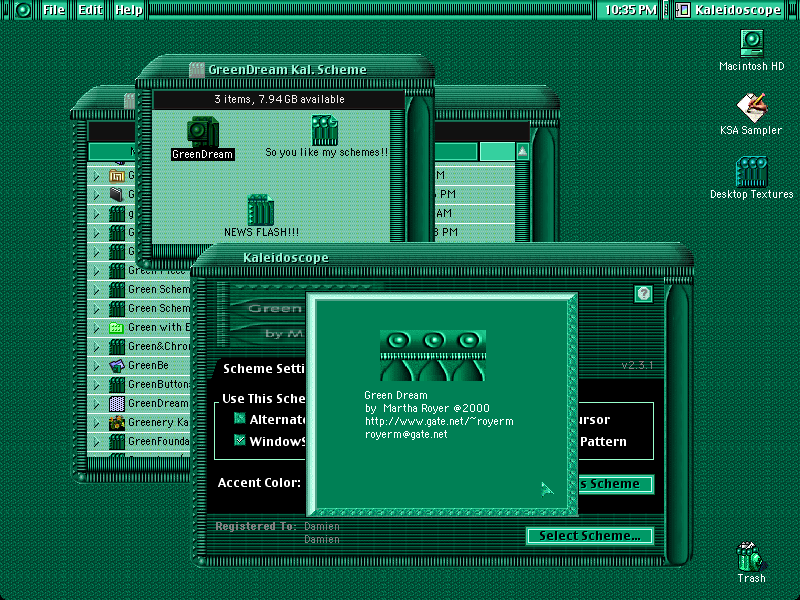This screenshot has height=600, width=800.
Task: Expand the GreenButton row disclosure triangle
Action: (x=96, y=385)
